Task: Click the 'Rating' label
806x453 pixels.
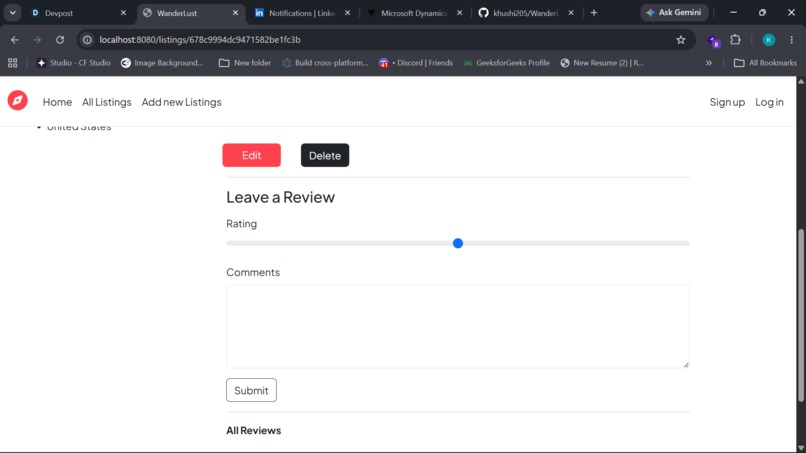Action: click(x=242, y=224)
